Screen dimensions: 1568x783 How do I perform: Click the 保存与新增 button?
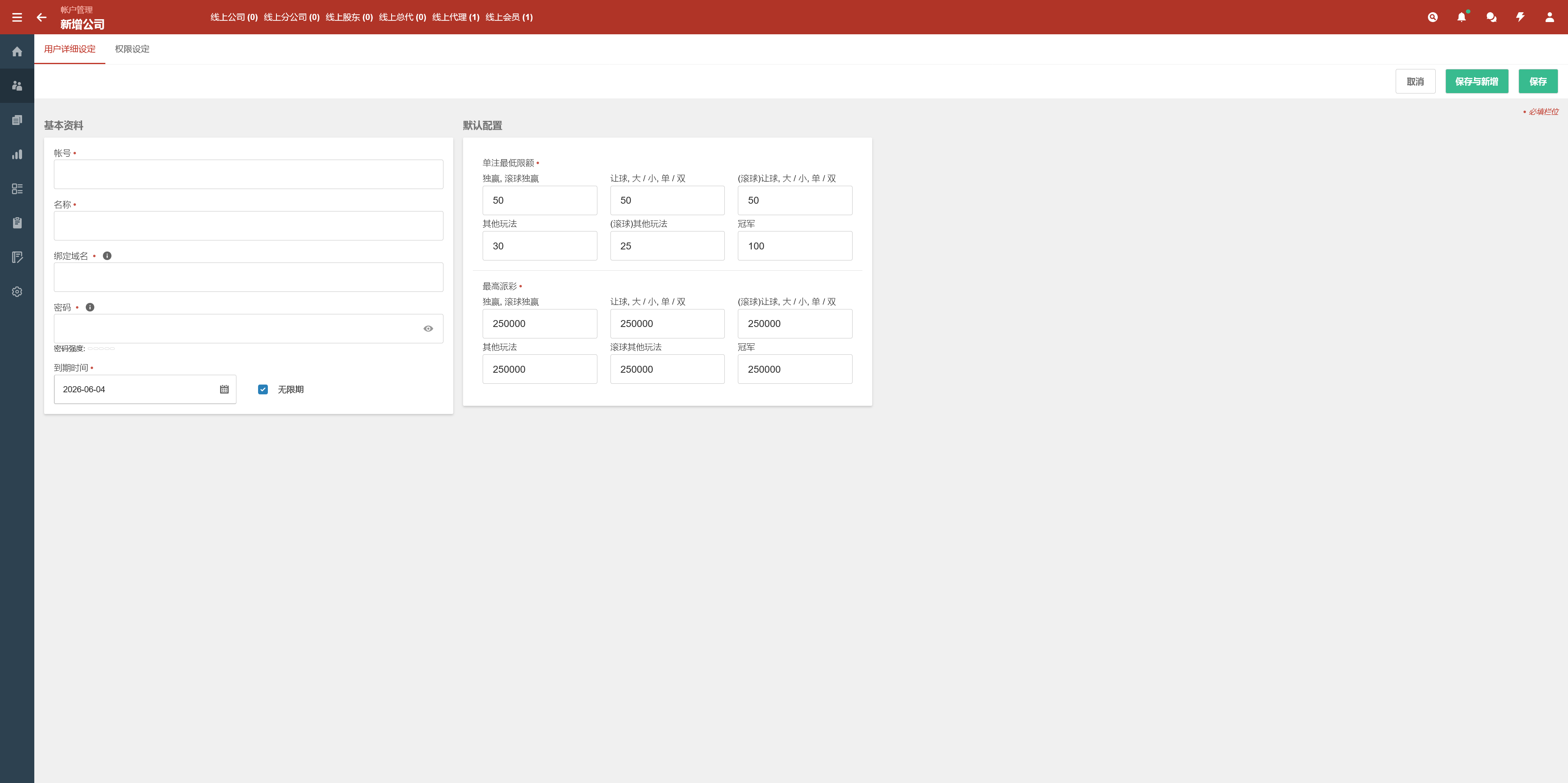tap(1477, 82)
